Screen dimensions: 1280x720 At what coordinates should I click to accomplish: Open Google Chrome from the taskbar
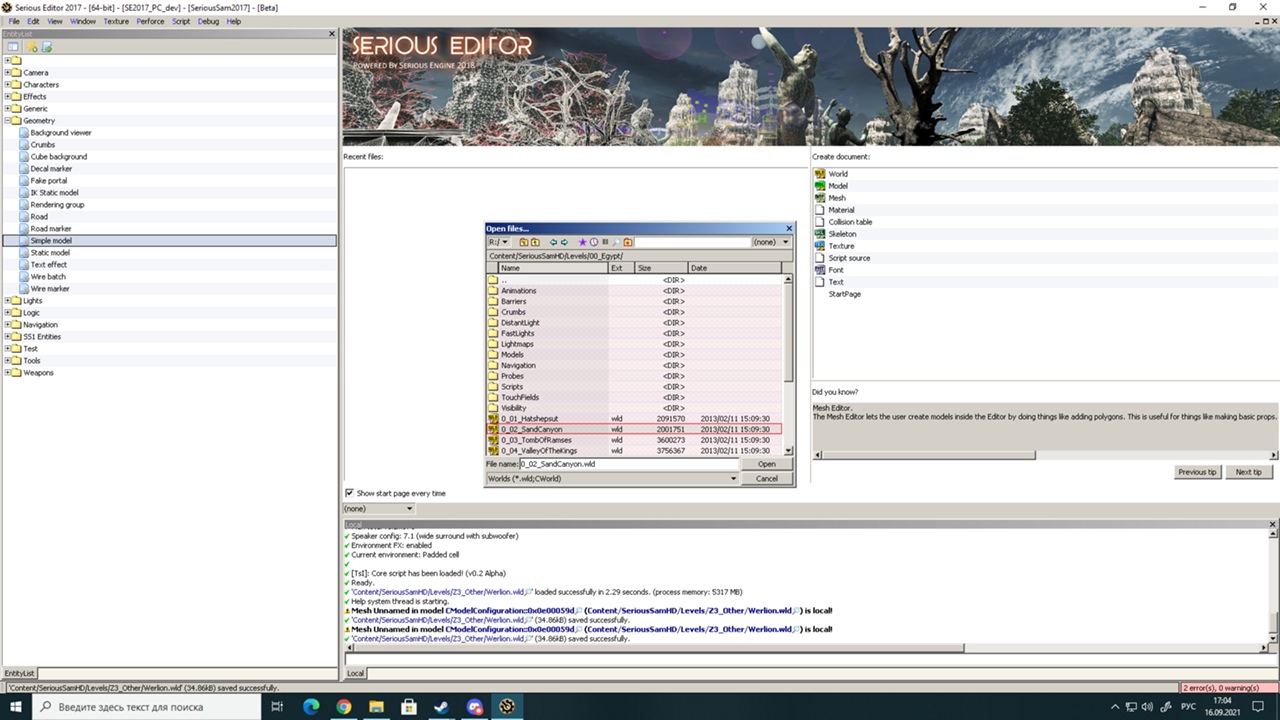(343, 706)
